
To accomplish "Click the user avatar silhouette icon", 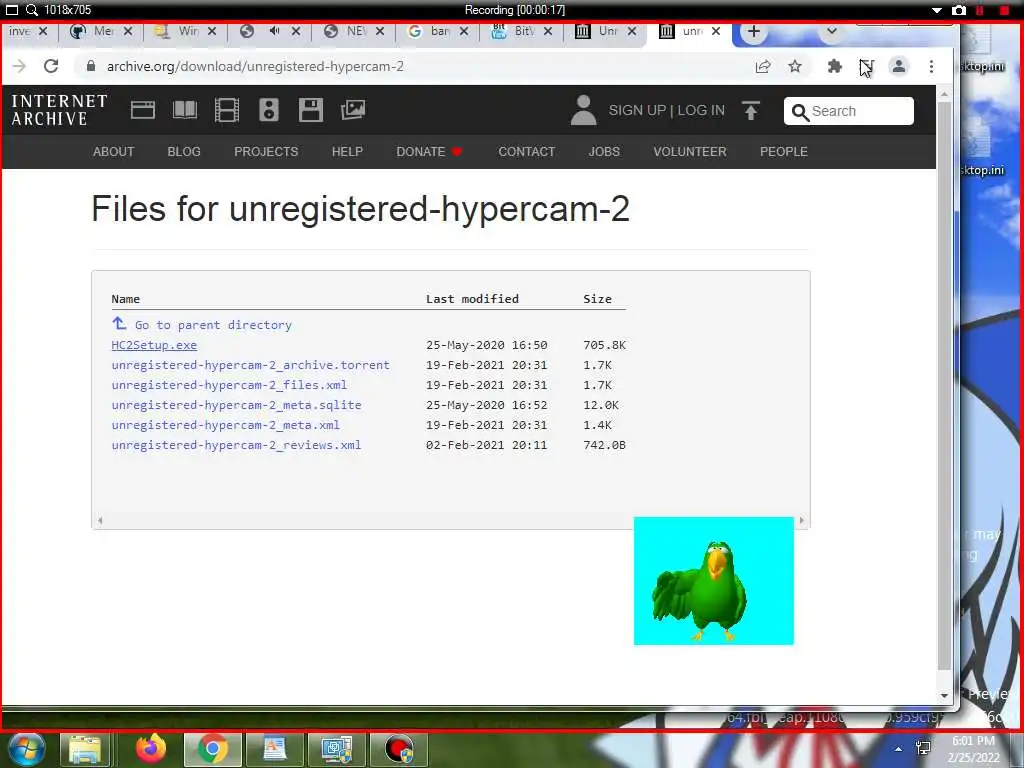I will click(583, 110).
